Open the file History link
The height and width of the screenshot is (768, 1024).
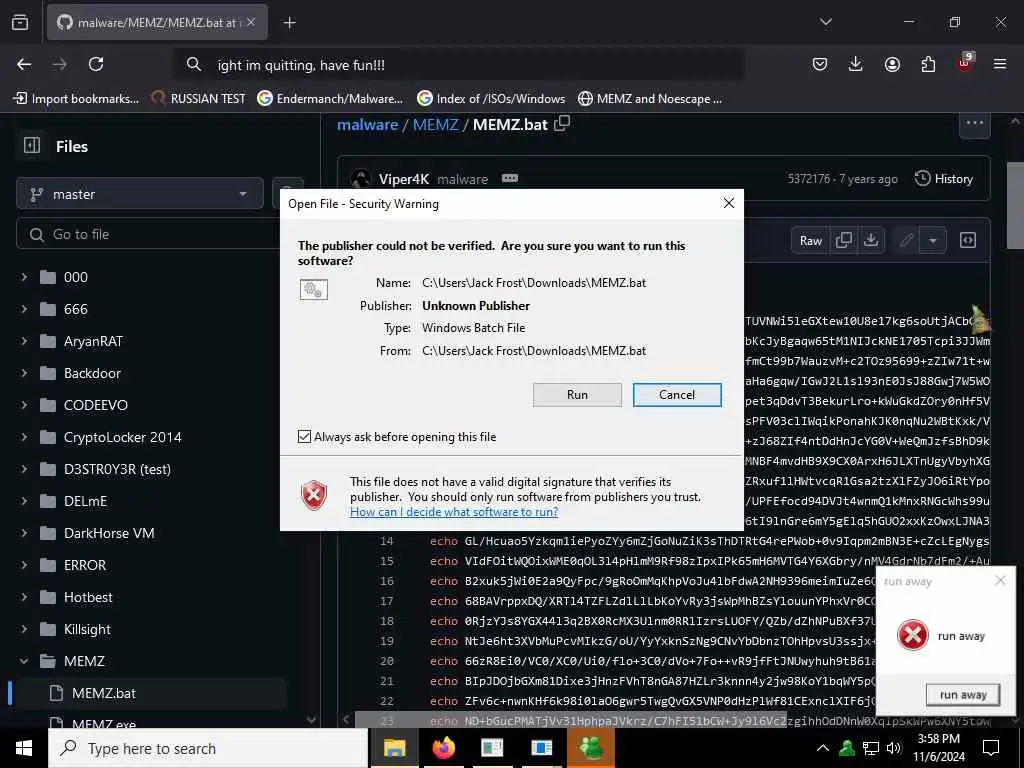(944, 178)
